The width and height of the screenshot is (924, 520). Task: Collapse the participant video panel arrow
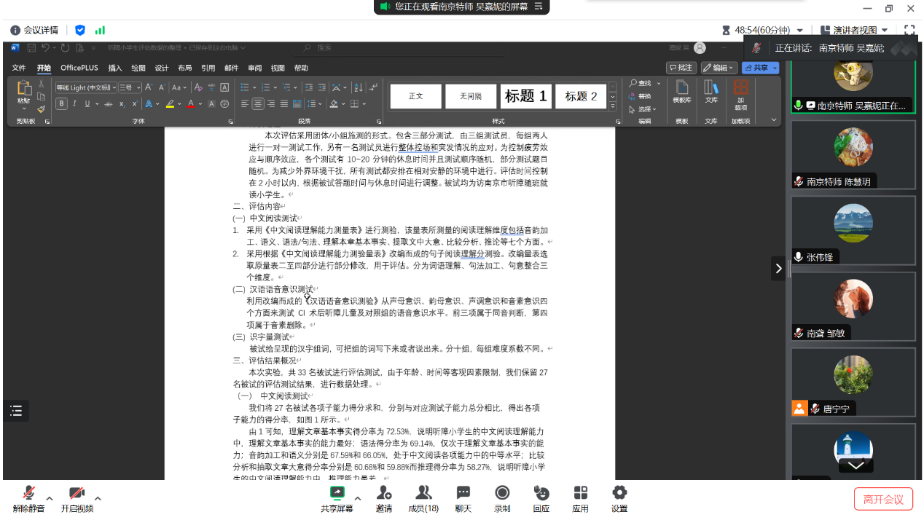(779, 268)
